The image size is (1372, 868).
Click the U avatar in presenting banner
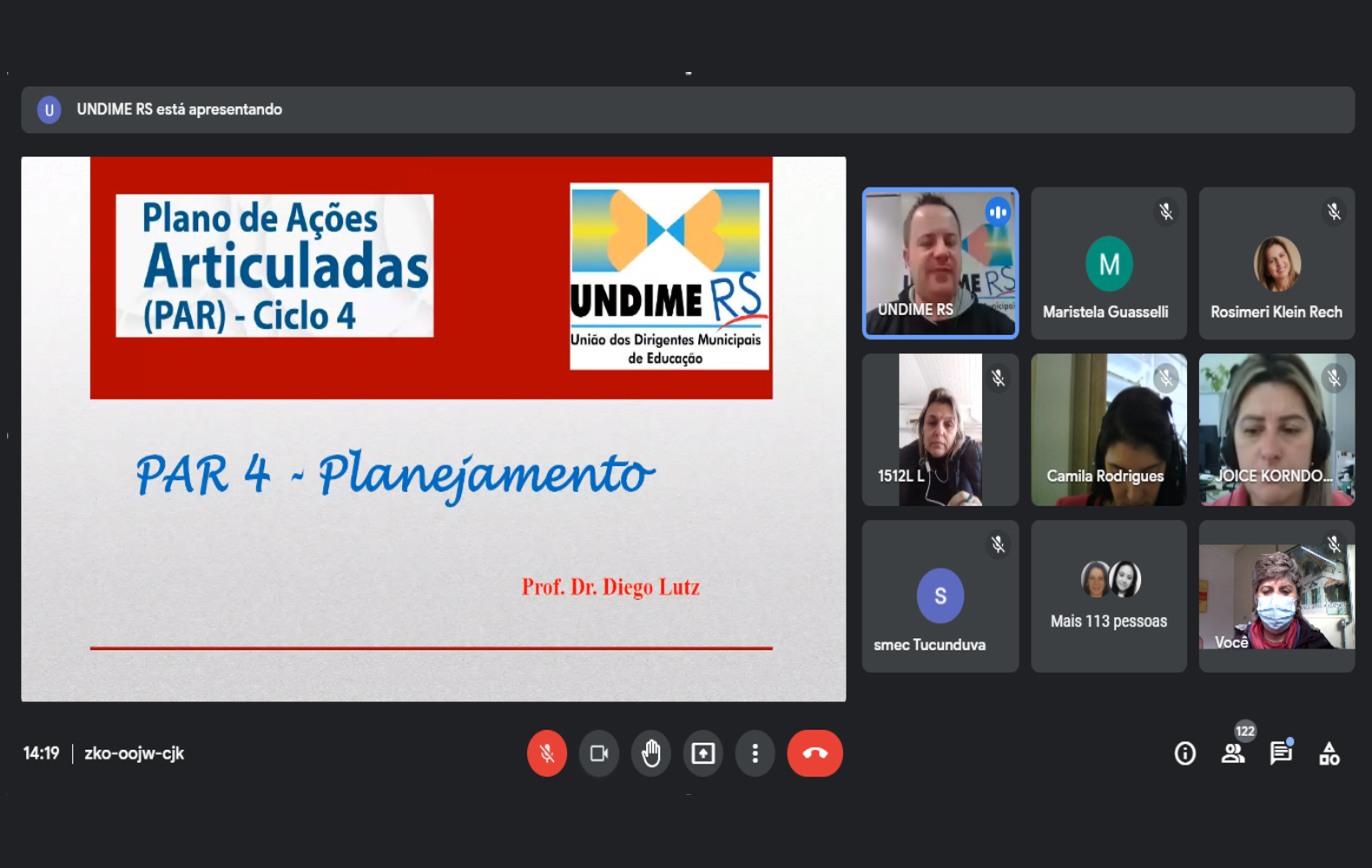point(49,110)
